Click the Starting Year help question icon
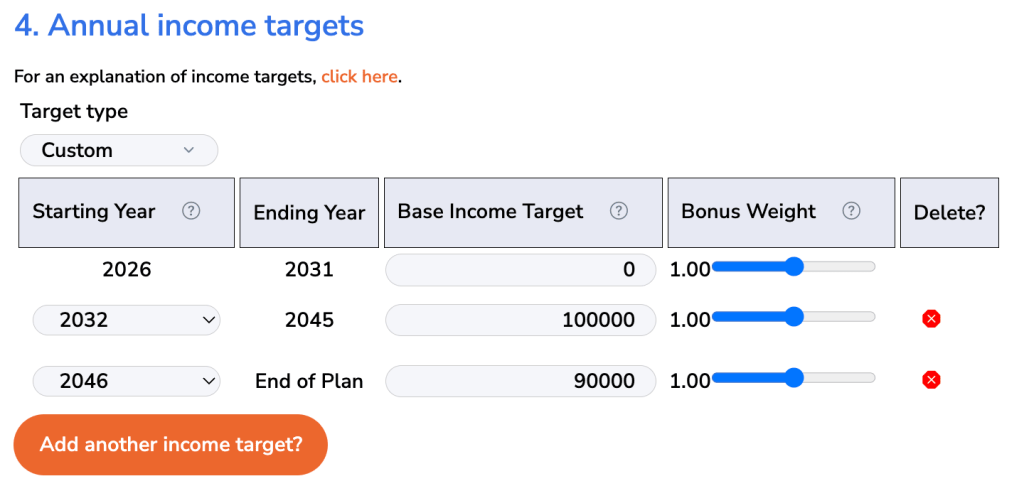The image size is (1024, 486). (x=191, y=211)
